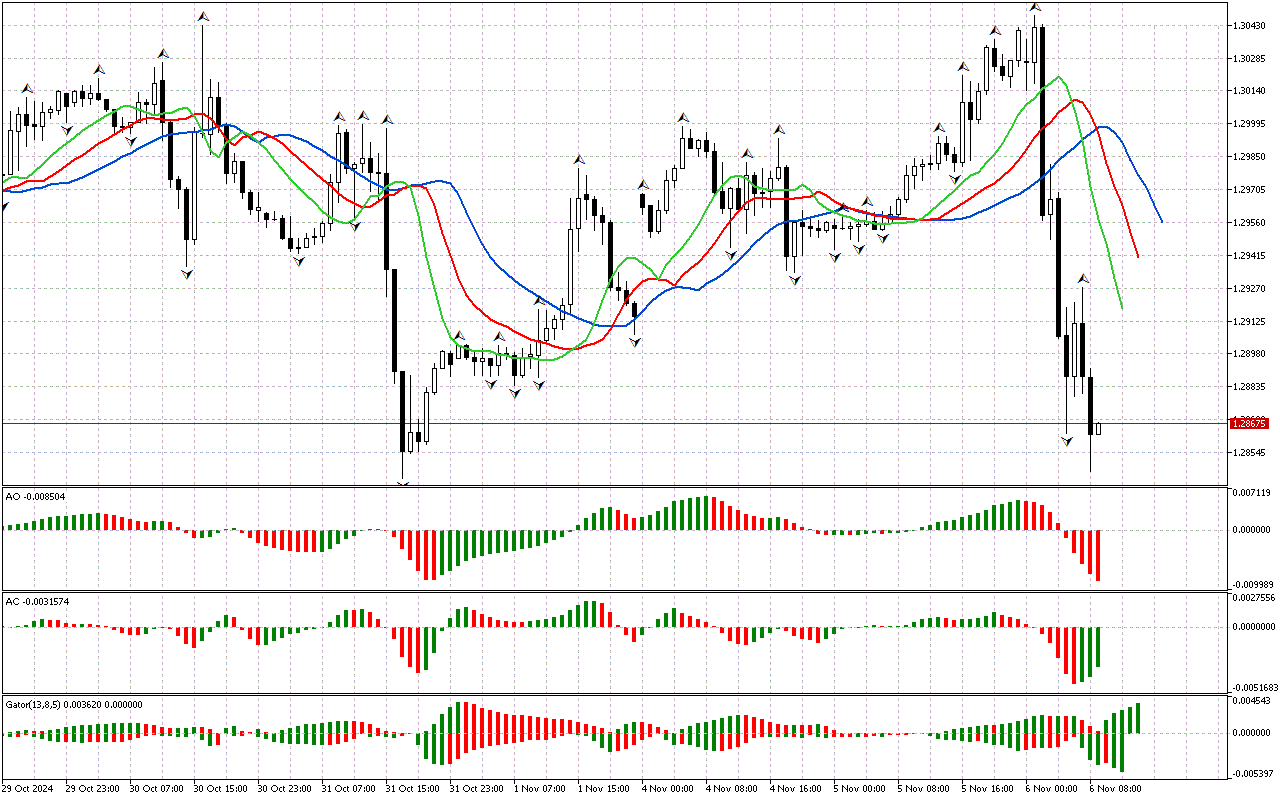Click the 1.28545 price scale label

[1250, 453]
